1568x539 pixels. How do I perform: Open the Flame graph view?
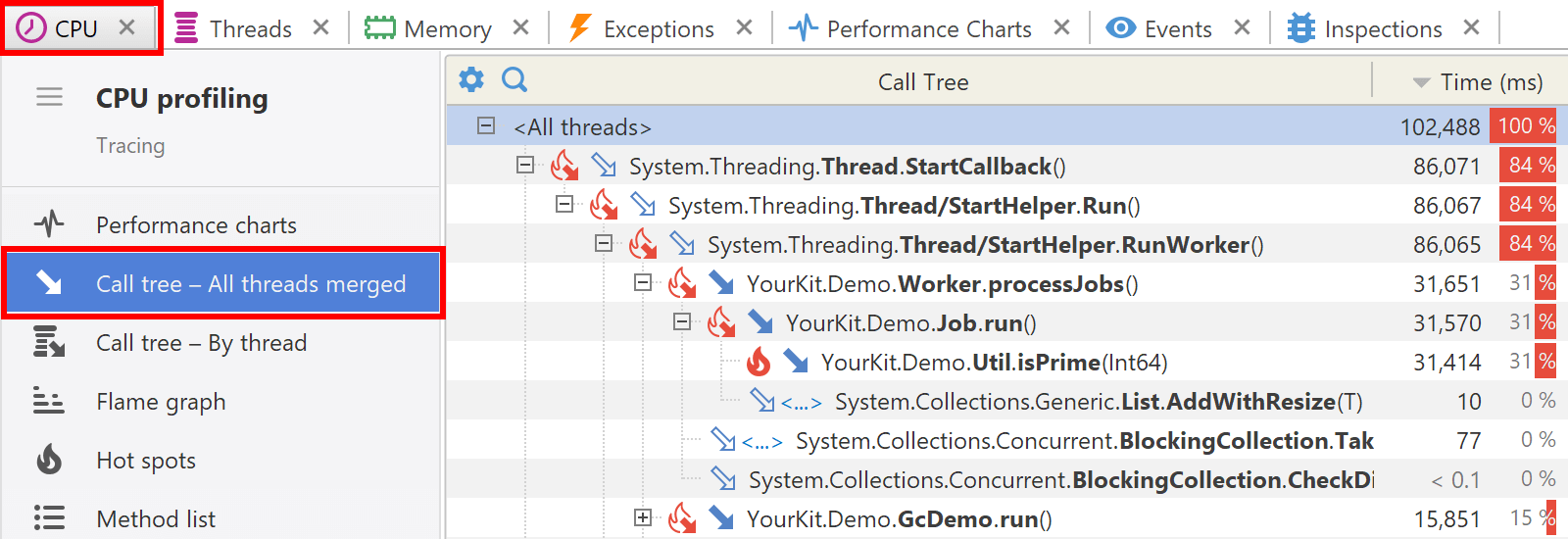pos(221,402)
